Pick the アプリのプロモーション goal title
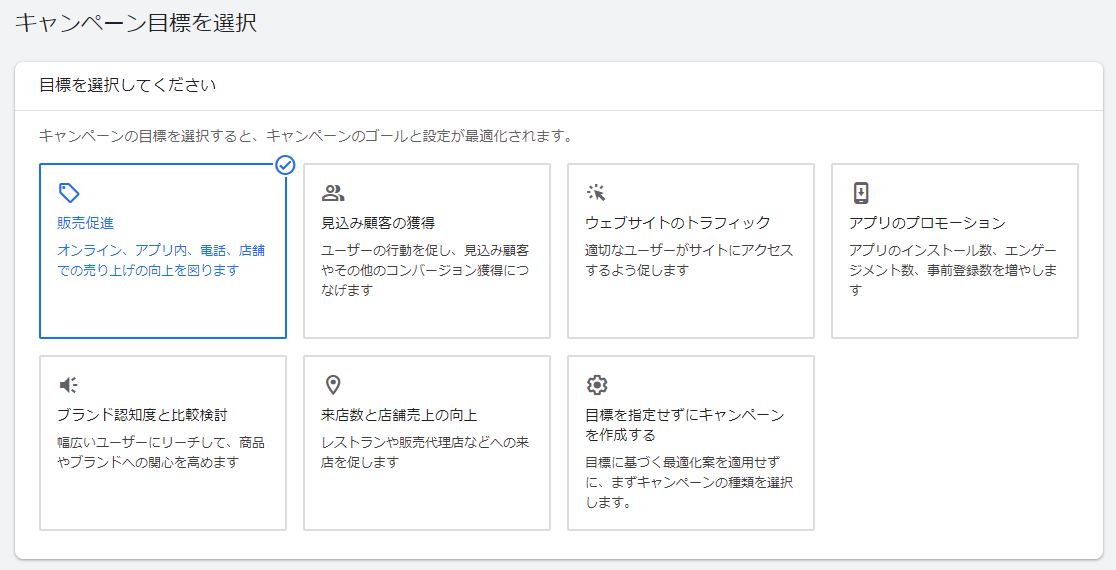This screenshot has height=570, width=1116. pyautogui.click(x=927, y=223)
